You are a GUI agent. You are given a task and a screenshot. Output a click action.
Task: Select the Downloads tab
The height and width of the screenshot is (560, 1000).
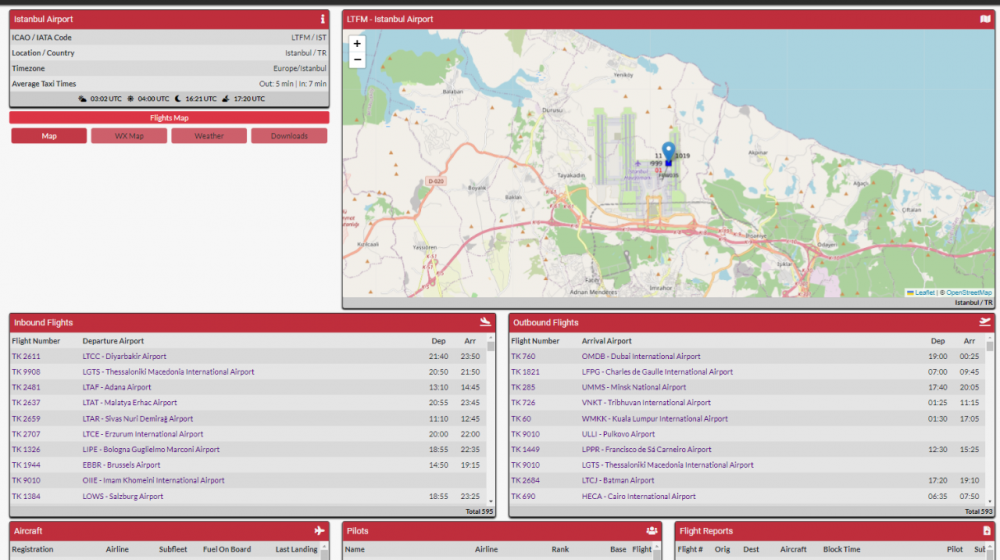coord(289,136)
